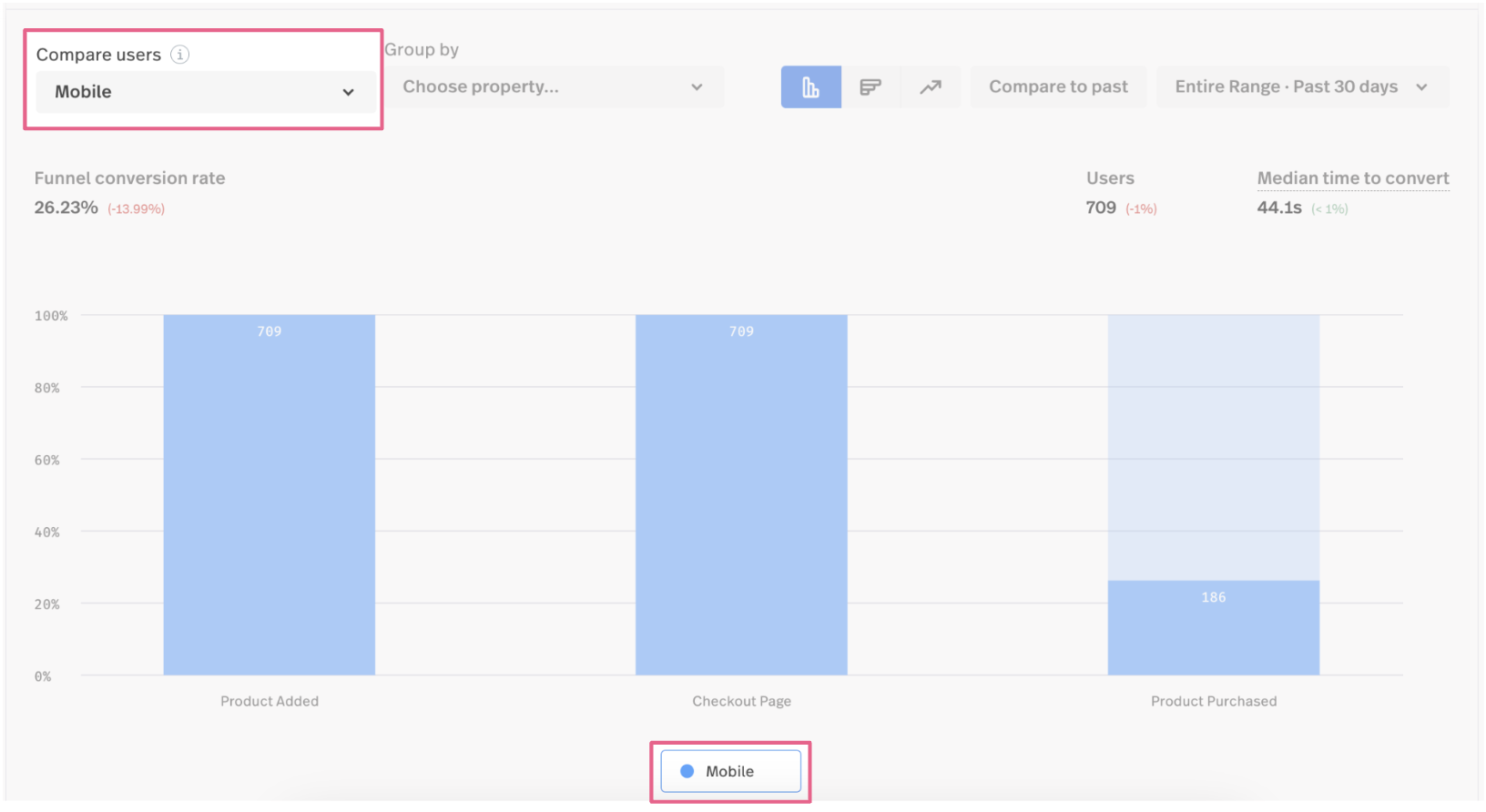Click the blue dot in the Mobile legend
The image size is (1486, 812).
[687, 771]
